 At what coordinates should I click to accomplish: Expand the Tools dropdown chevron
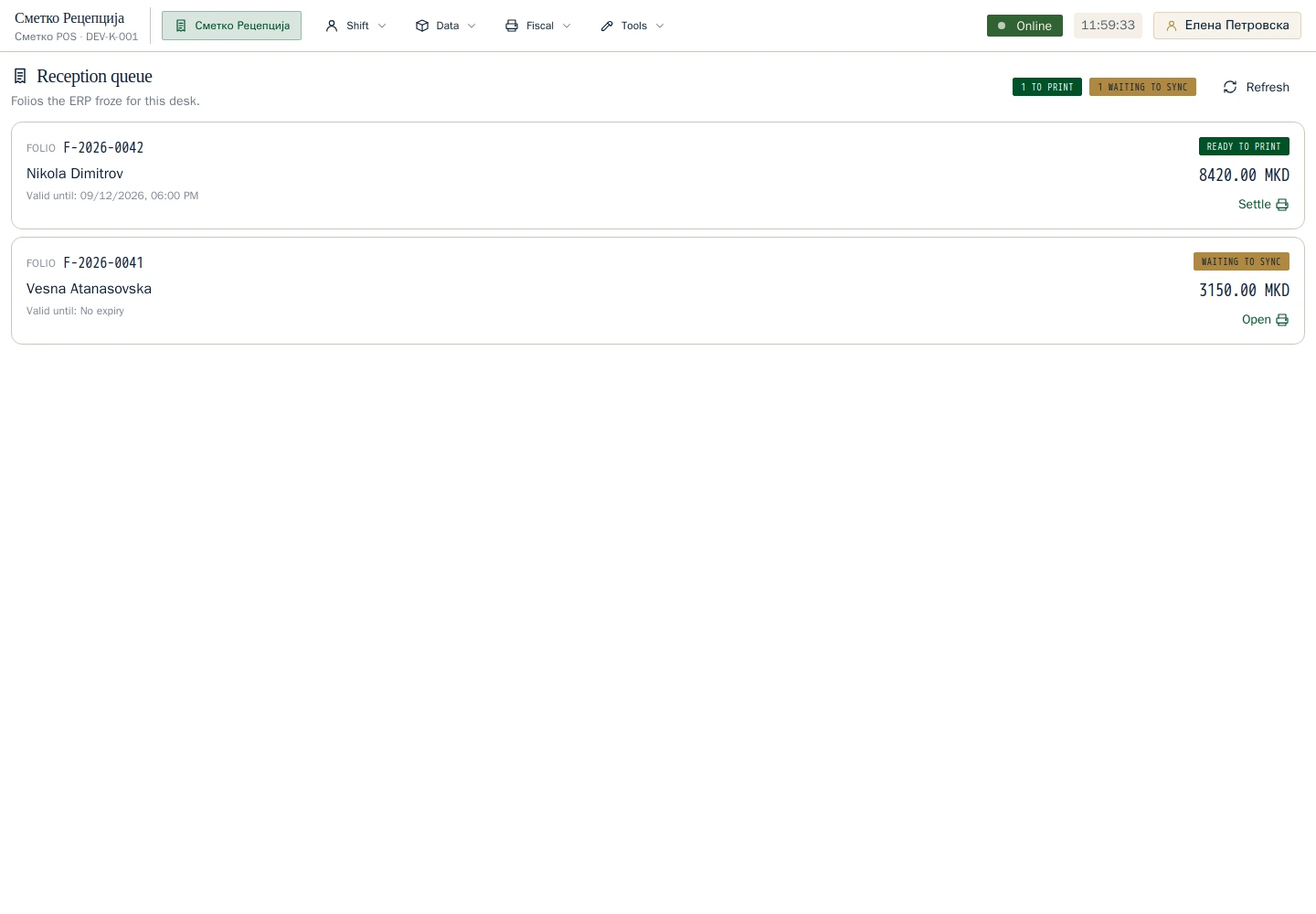[x=660, y=26]
